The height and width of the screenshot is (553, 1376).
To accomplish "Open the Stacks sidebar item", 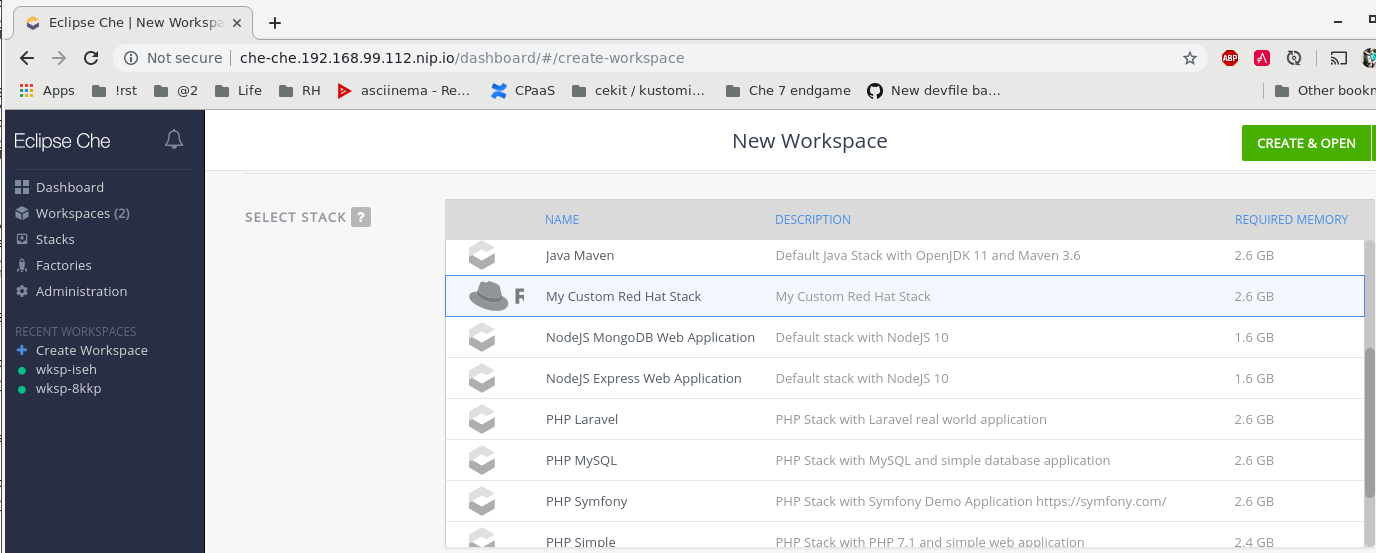I will [x=55, y=239].
